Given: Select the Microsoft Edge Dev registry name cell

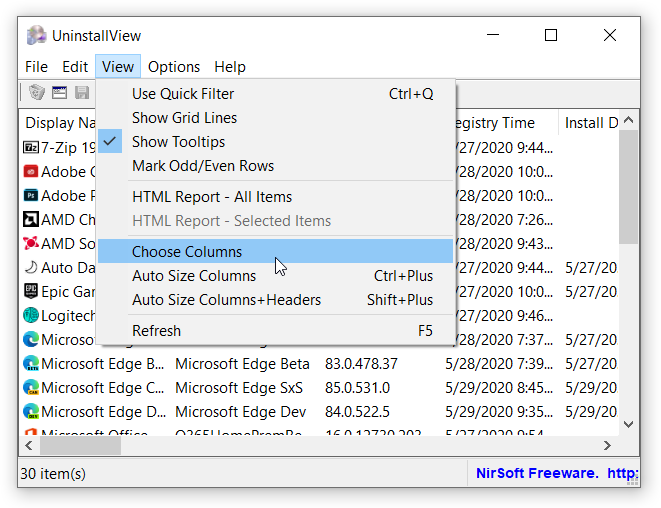Looking at the screenshot, I should click(x=240, y=412).
